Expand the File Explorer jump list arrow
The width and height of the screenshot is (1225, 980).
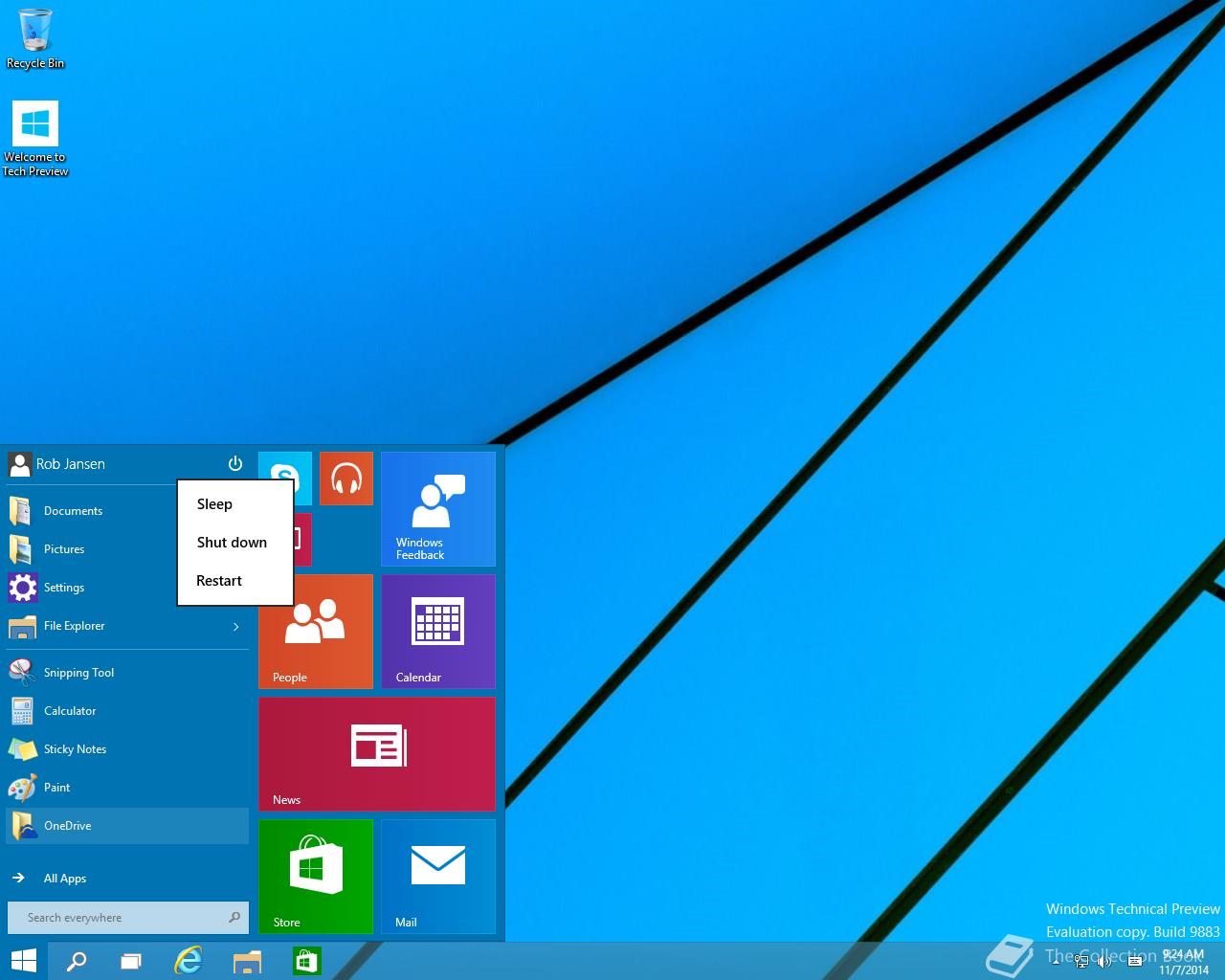[x=236, y=627]
